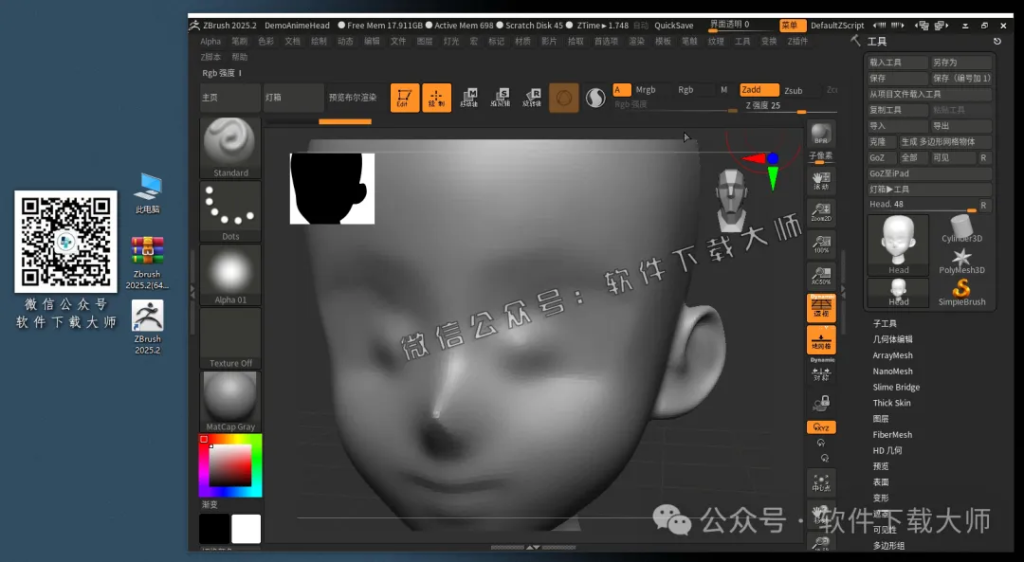Click the 灯箱 button

[293, 97]
